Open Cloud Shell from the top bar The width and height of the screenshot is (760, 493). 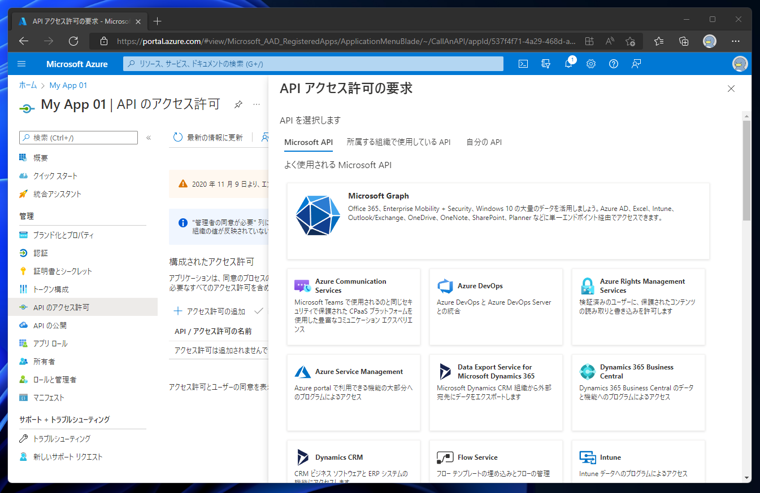pos(523,64)
